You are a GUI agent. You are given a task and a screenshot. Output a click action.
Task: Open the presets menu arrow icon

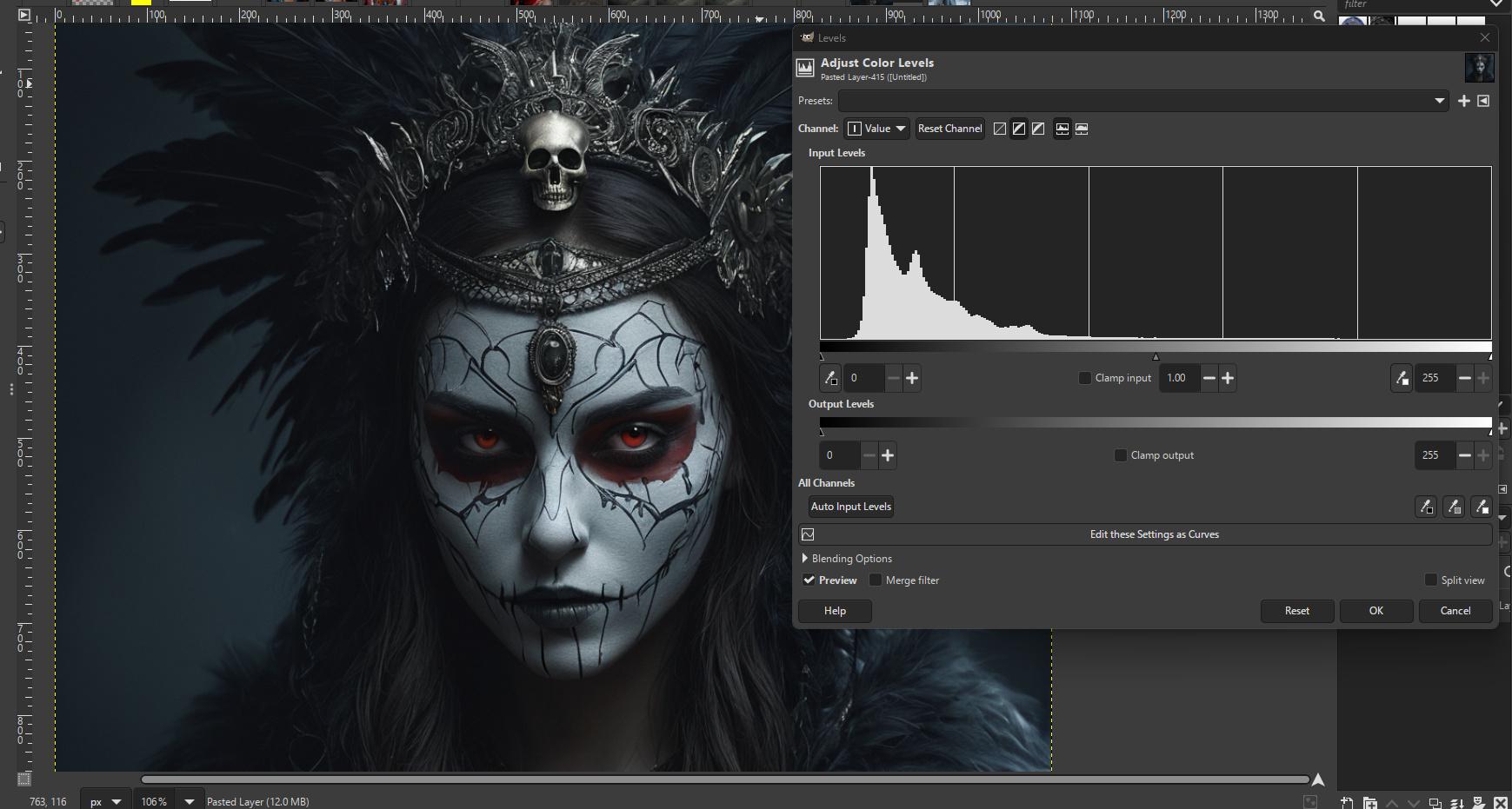point(1483,101)
